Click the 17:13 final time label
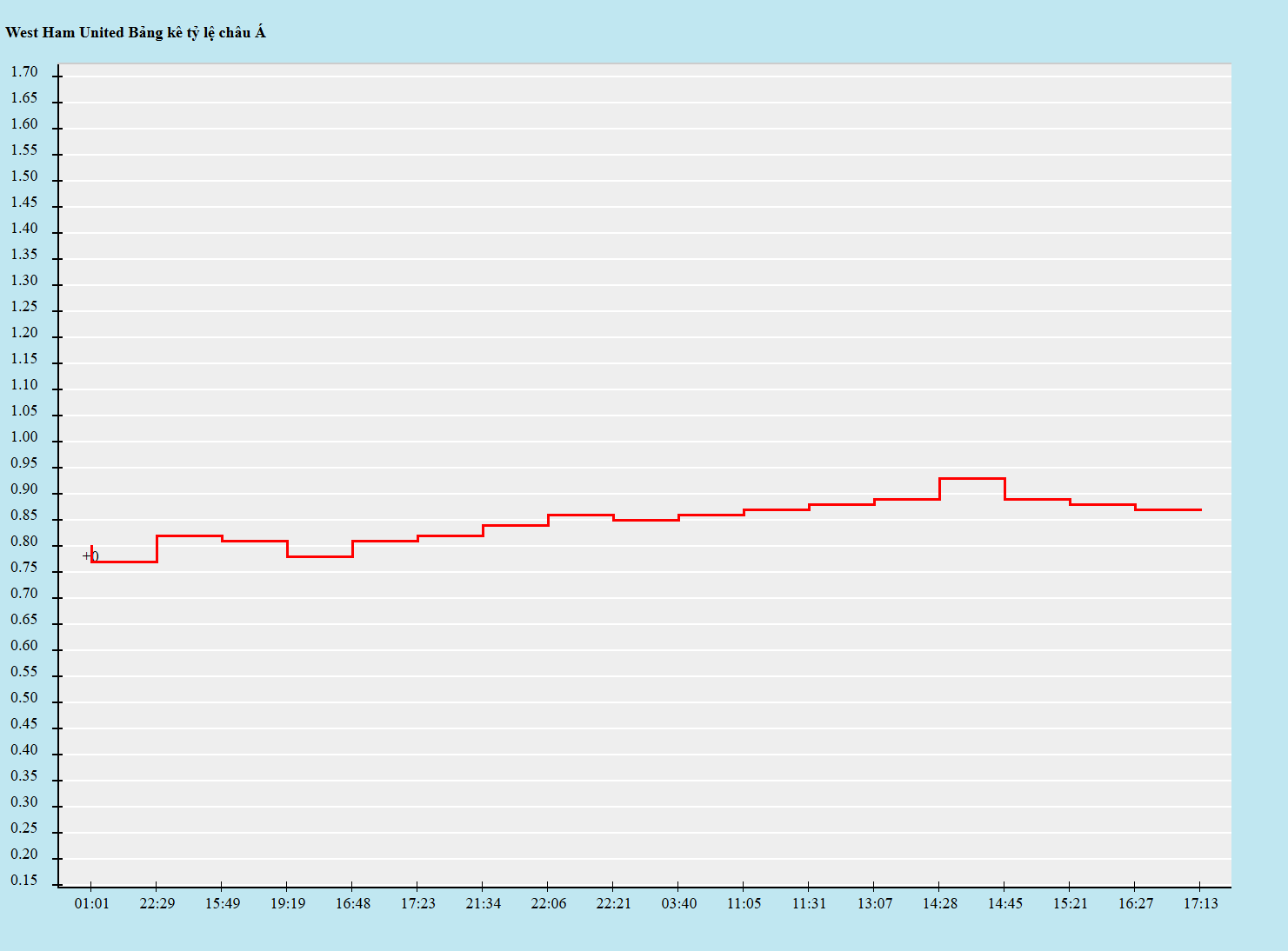The height and width of the screenshot is (951, 1288). (x=1200, y=903)
